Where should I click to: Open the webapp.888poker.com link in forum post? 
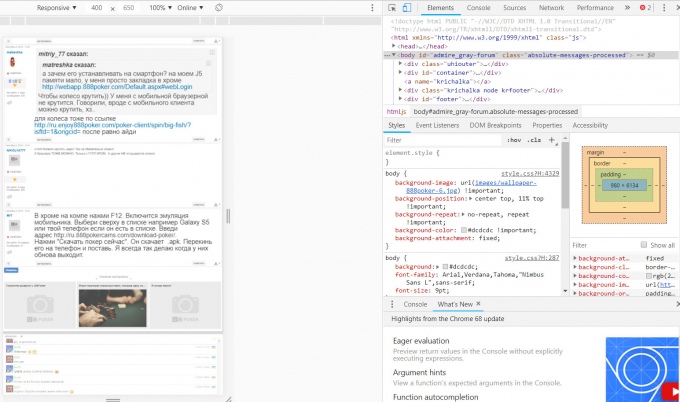click(x=117, y=87)
